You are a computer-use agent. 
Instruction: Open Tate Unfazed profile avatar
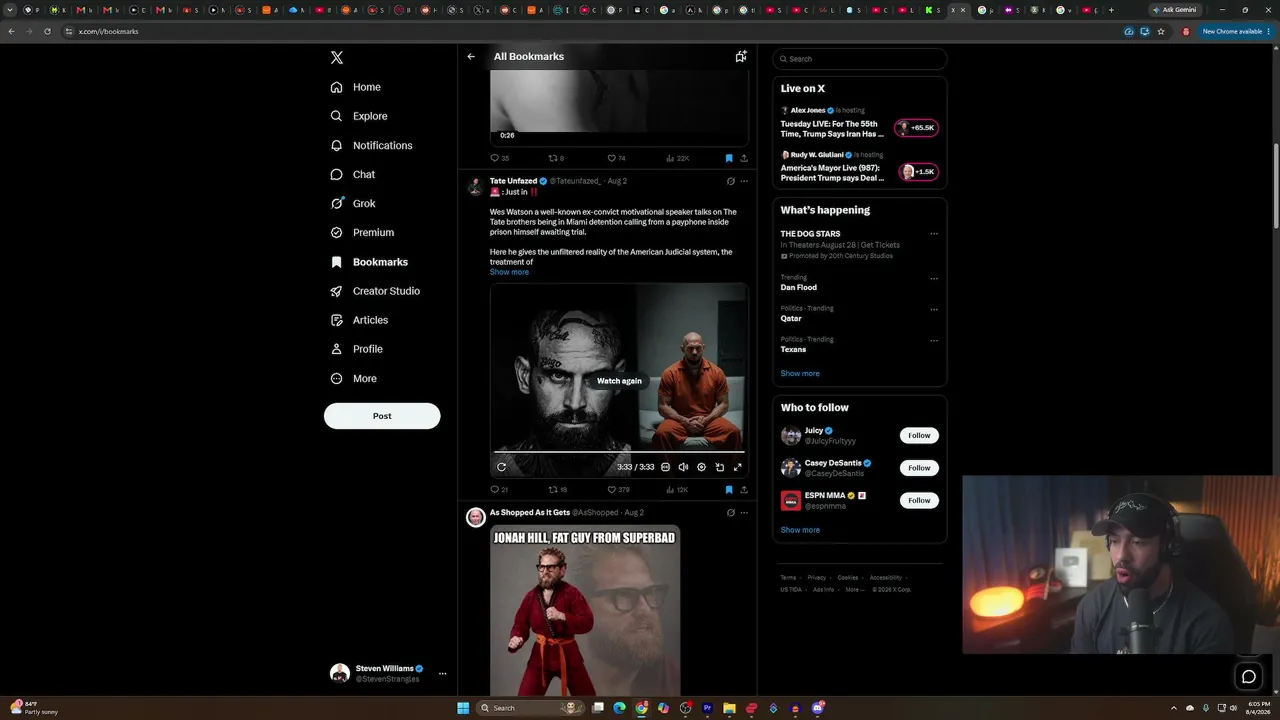tap(476, 185)
